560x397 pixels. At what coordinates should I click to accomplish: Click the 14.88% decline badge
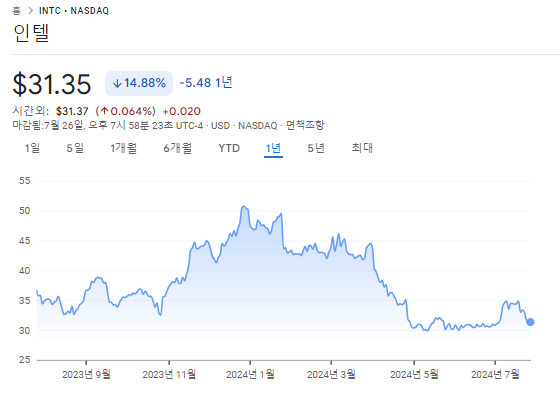(x=139, y=83)
